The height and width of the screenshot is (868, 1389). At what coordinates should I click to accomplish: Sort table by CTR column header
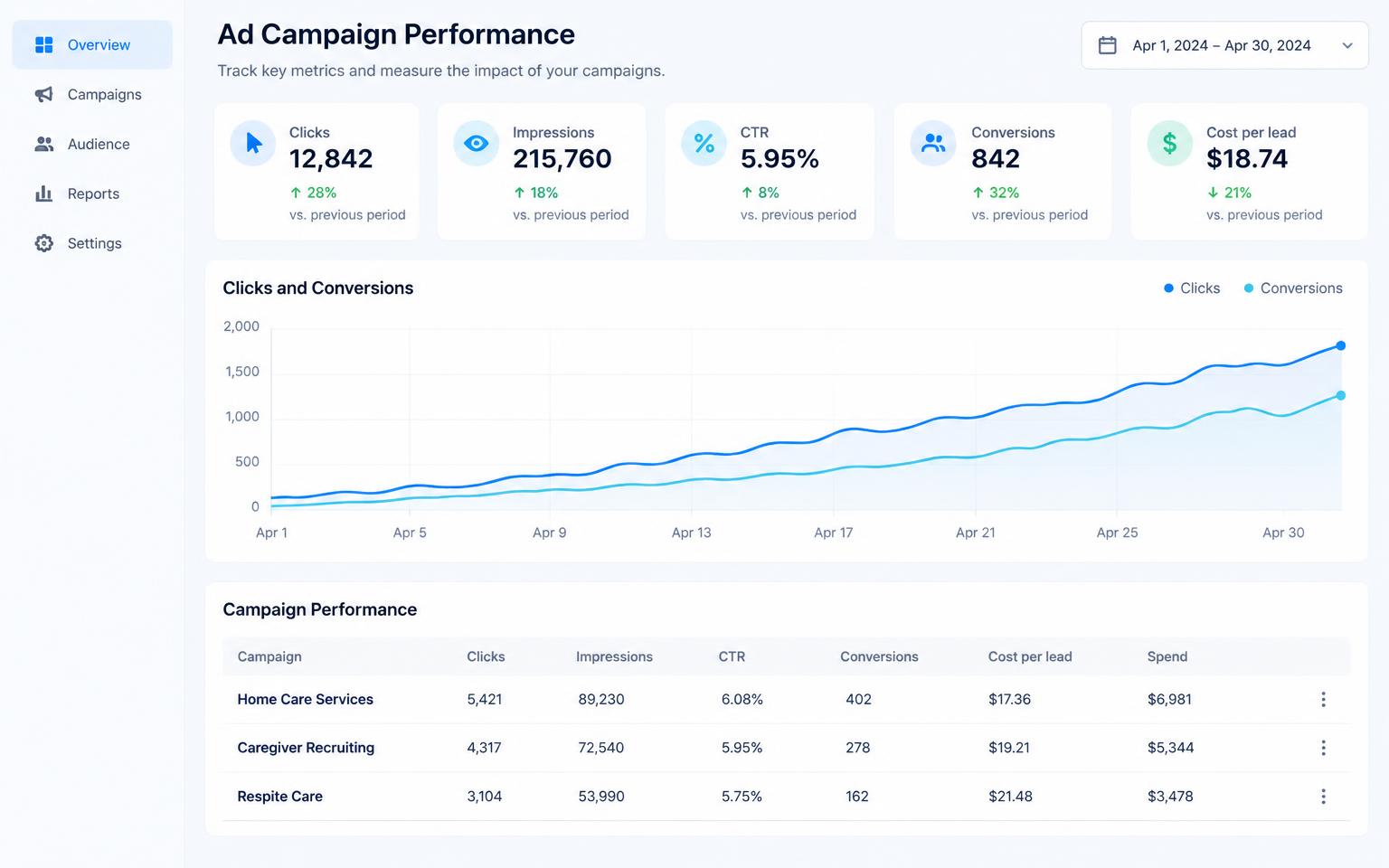[x=732, y=657]
